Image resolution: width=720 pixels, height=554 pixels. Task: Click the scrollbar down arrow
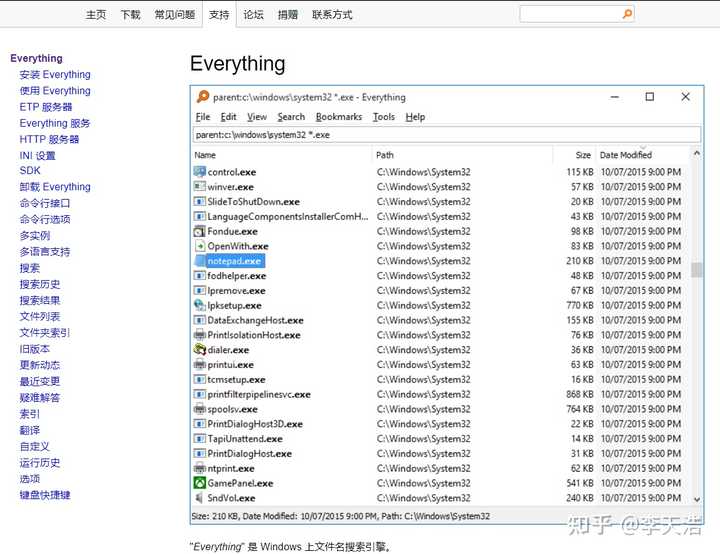[697, 499]
